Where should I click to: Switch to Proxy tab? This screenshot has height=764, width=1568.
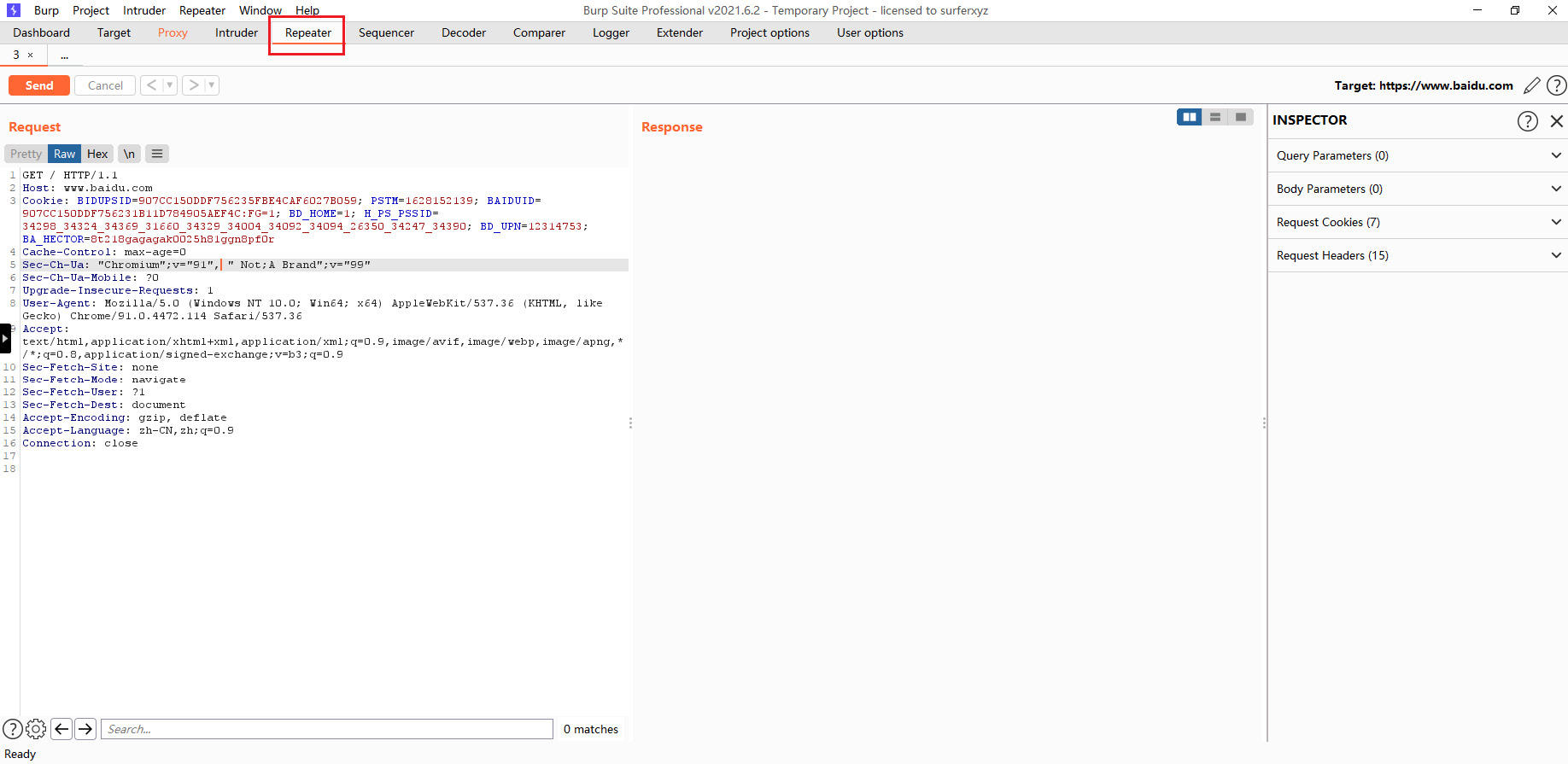(173, 32)
